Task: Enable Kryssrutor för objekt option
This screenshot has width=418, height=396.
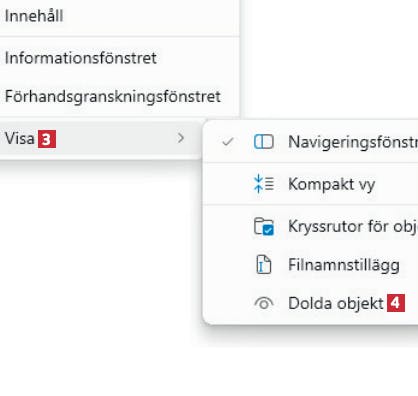Action: pos(353,226)
